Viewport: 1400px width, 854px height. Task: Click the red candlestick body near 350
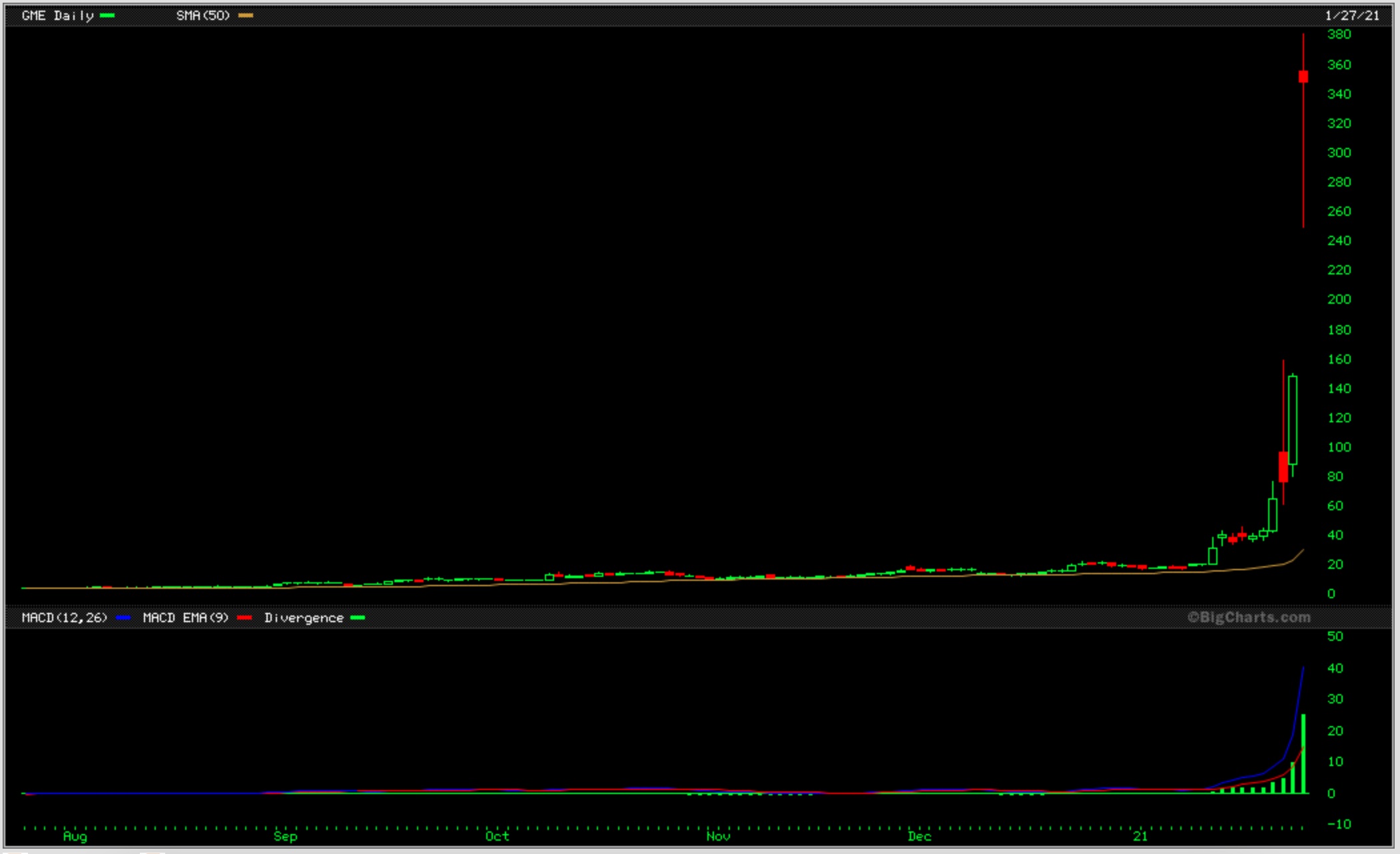(1303, 77)
